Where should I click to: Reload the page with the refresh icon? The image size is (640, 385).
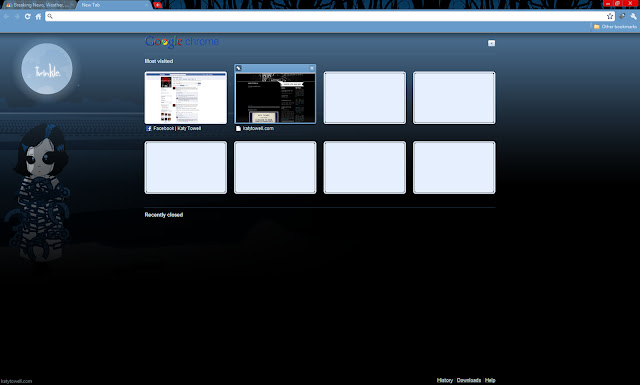pyautogui.click(x=27, y=16)
